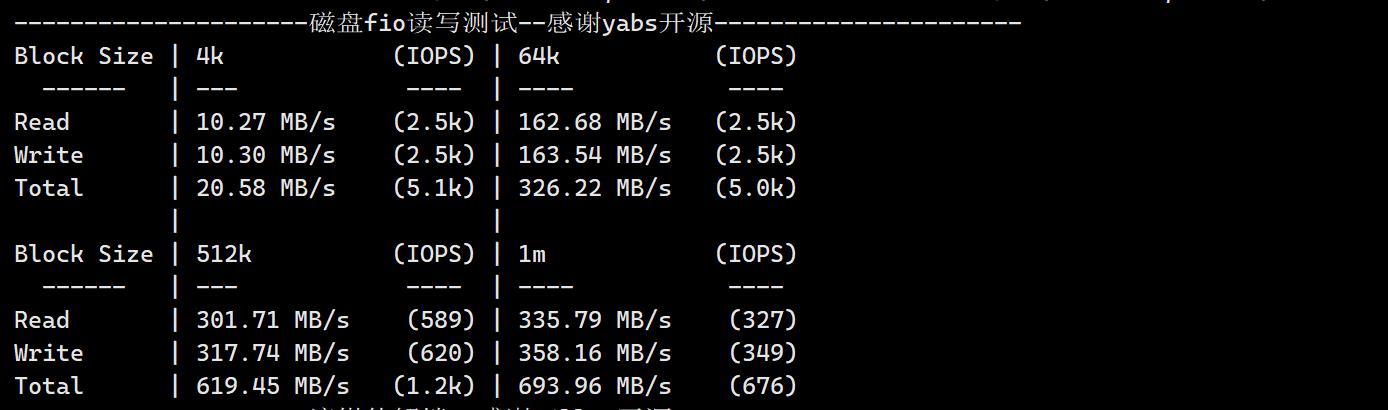
Task: Select the 317.74 MB/s write value
Action: 273,353
